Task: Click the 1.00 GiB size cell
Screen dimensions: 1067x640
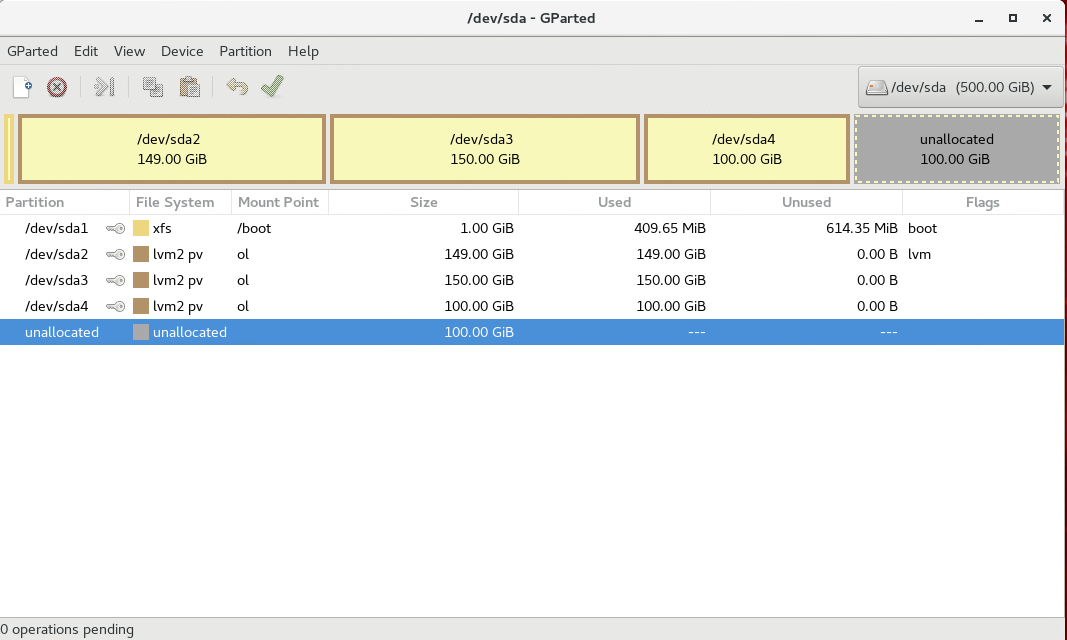Action: (487, 229)
